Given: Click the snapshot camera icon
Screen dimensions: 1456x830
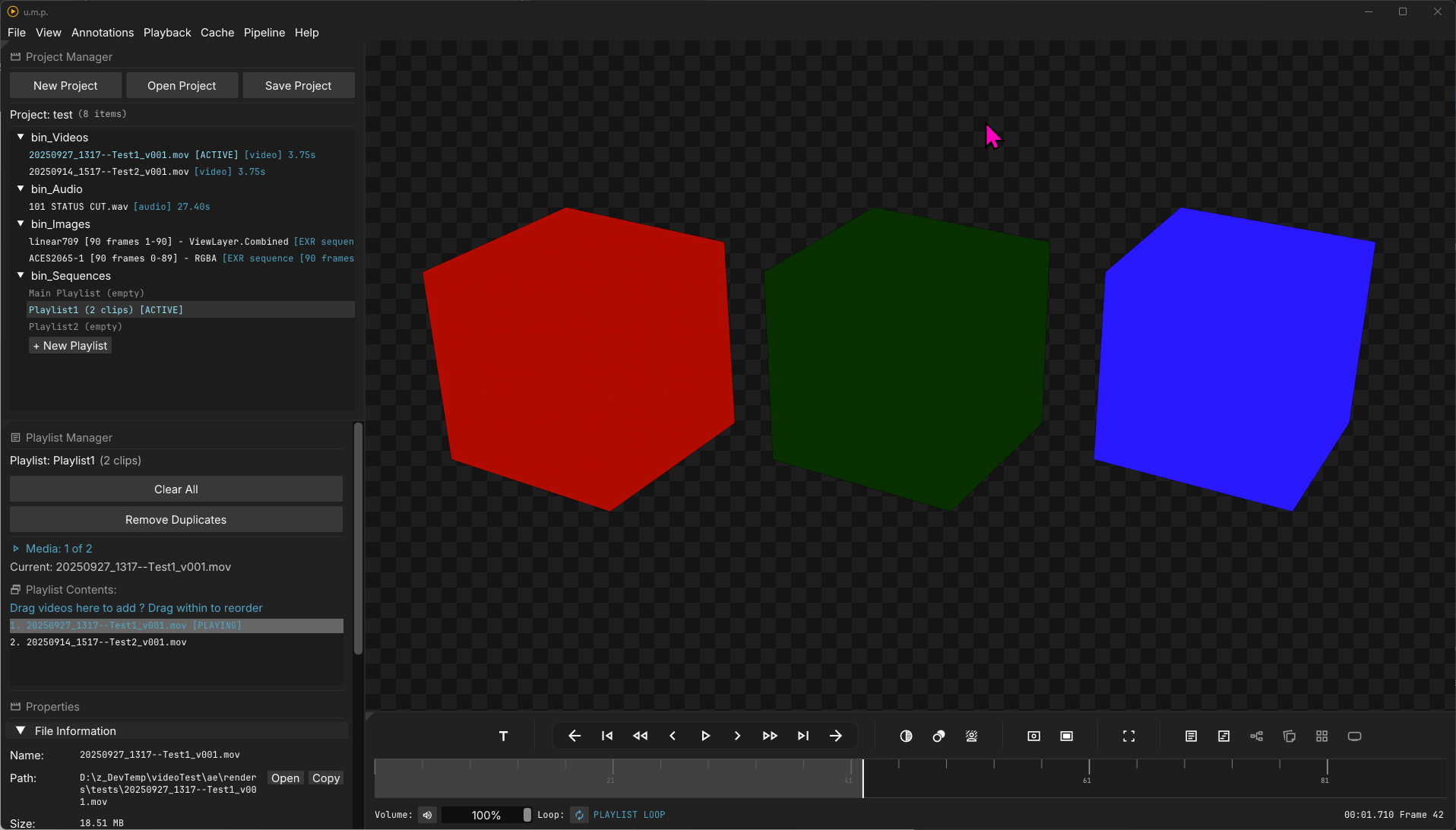Looking at the screenshot, I should (x=1033, y=736).
